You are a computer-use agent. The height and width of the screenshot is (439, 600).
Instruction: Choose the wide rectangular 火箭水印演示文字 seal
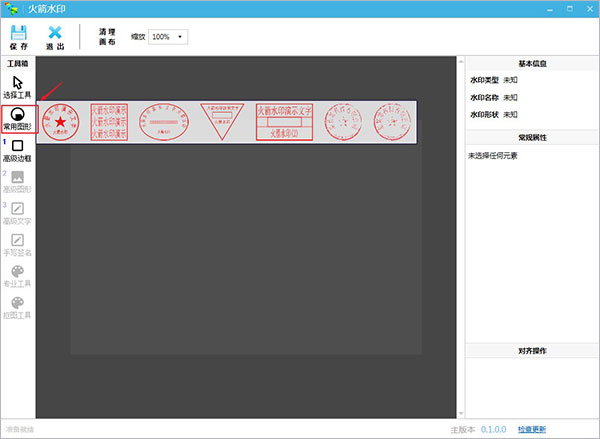pyautogui.click(x=284, y=122)
